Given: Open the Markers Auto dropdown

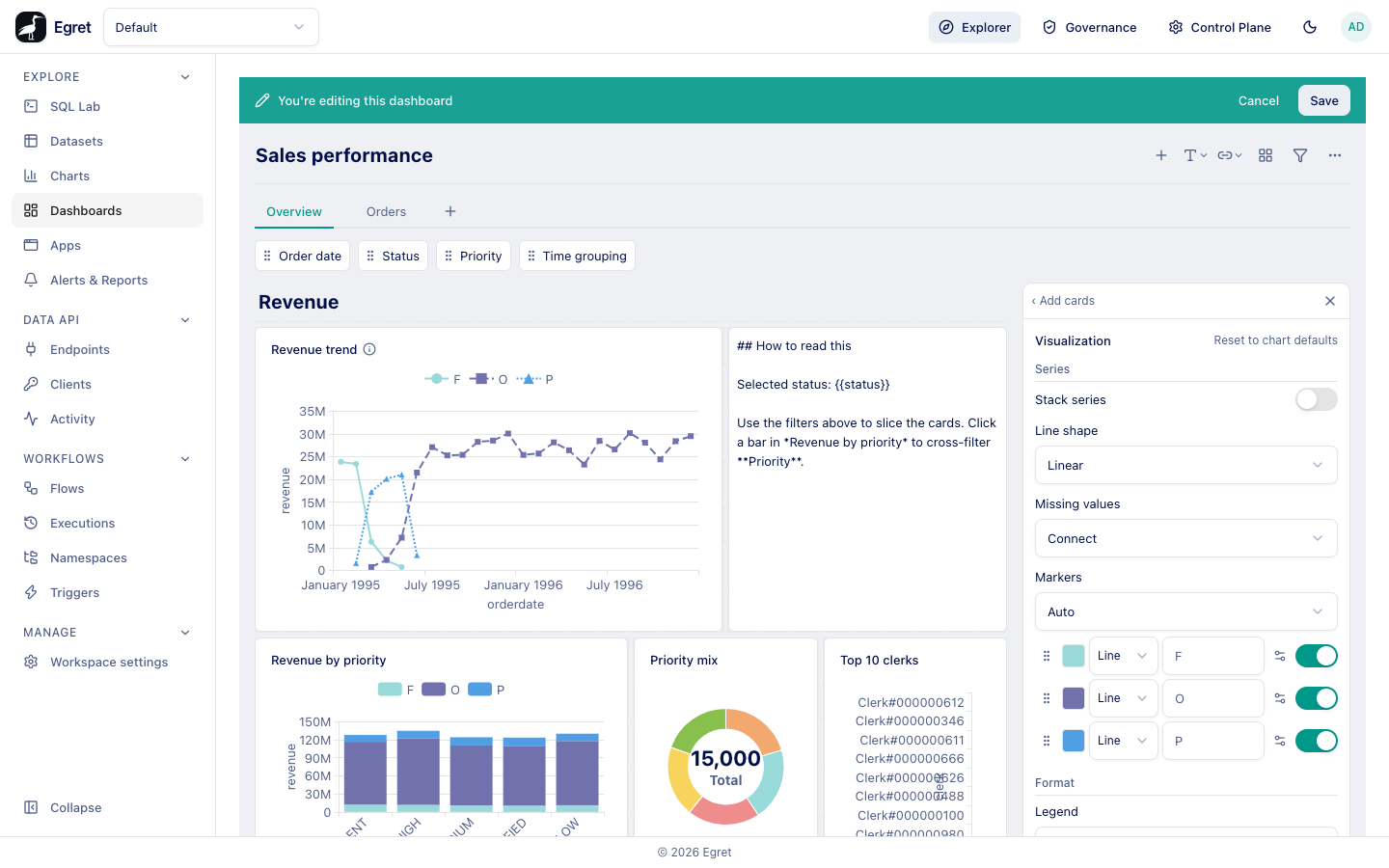Looking at the screenshot, I should click(x=1186, y=611).
